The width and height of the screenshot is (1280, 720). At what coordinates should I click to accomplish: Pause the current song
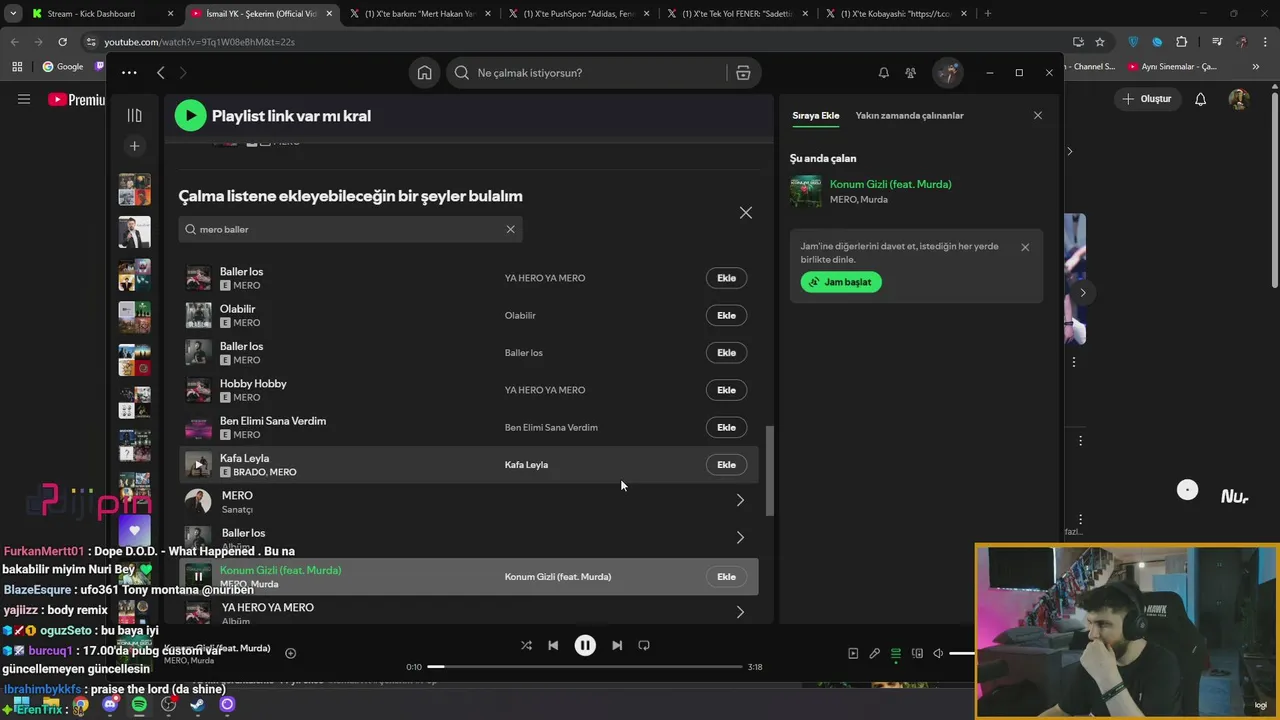pyautogui.click(x=585, y=646)
